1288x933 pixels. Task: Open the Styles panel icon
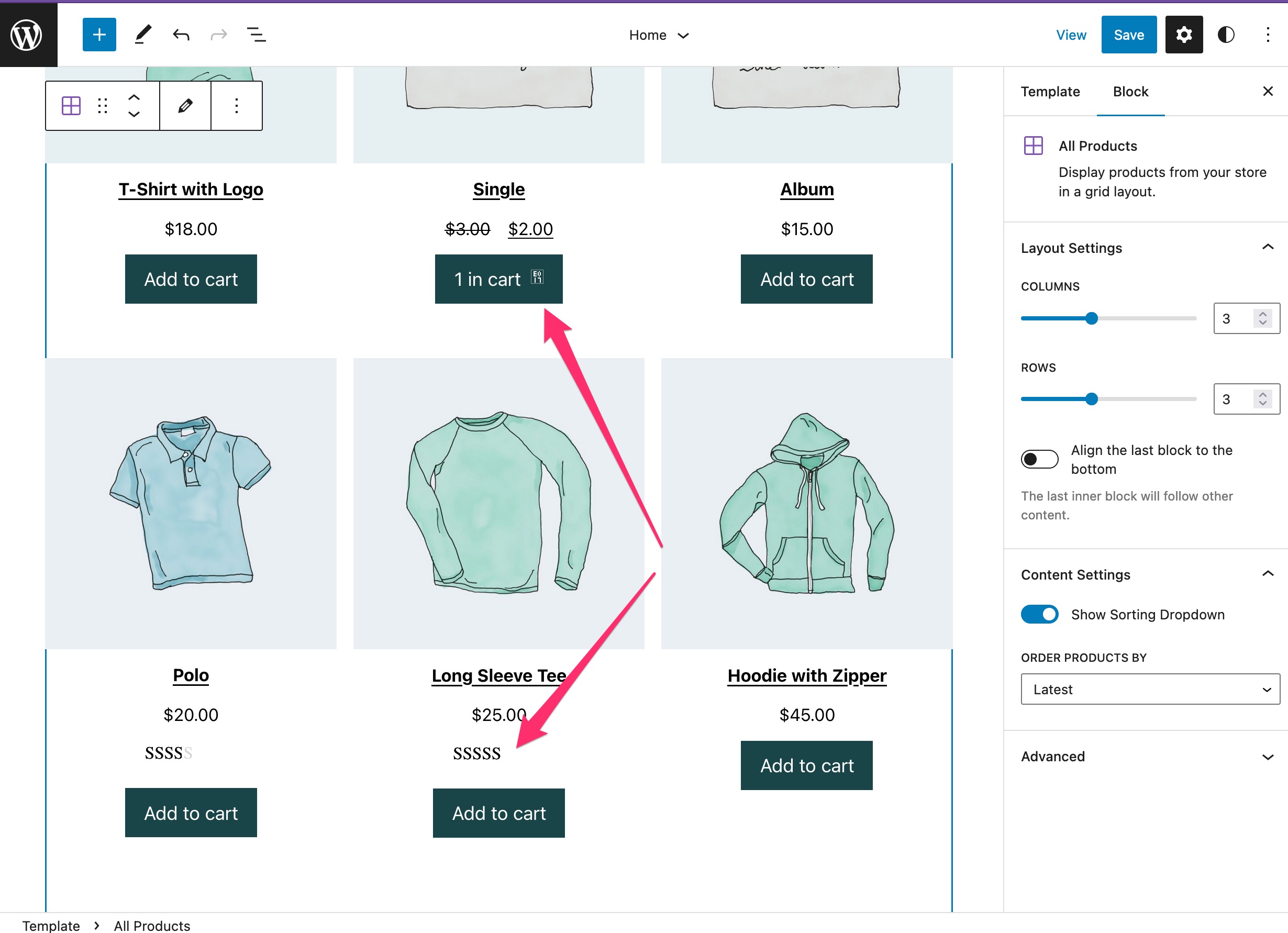(x=1226, y=34)
